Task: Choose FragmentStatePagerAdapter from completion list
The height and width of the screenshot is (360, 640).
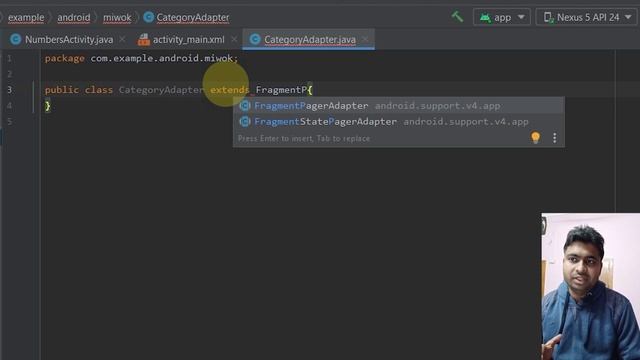Action: coord(399,122)
